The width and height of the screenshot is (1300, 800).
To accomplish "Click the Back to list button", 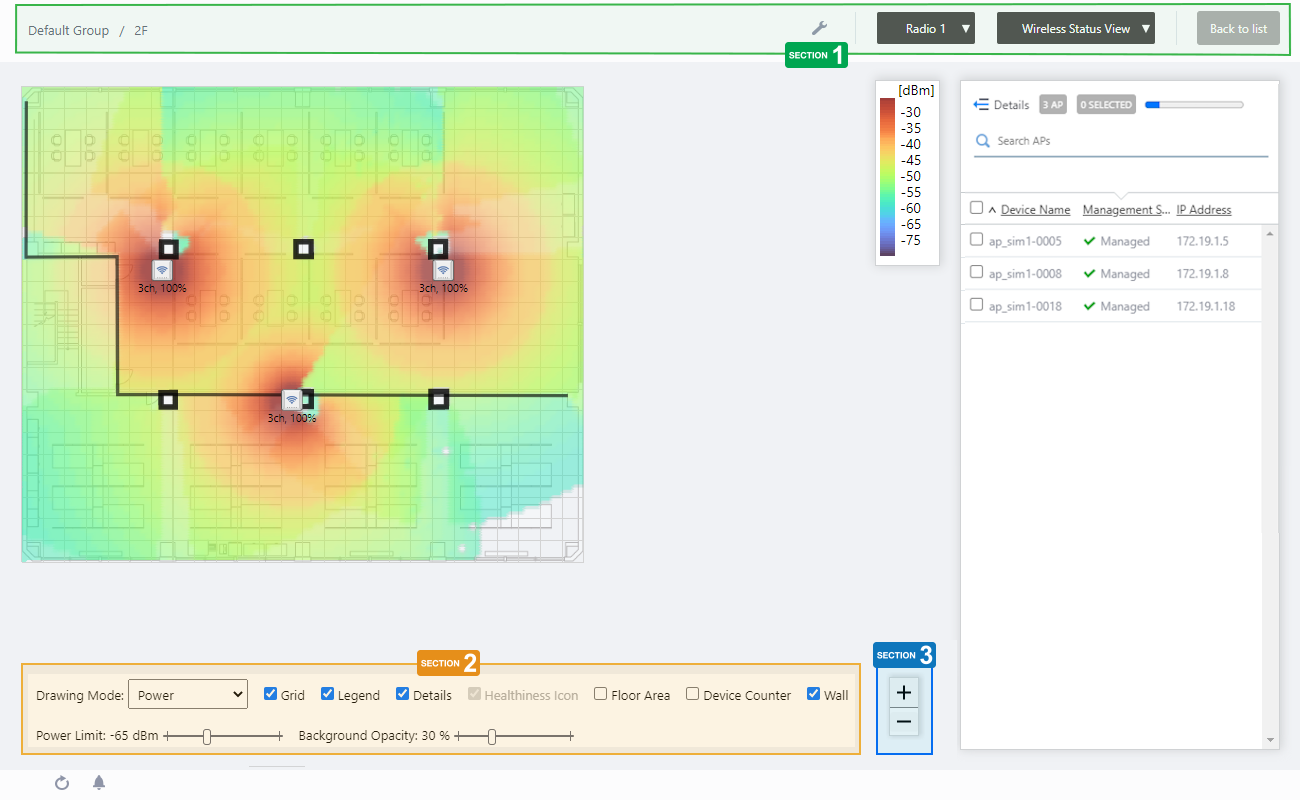I will click(x=1238, y=29).
